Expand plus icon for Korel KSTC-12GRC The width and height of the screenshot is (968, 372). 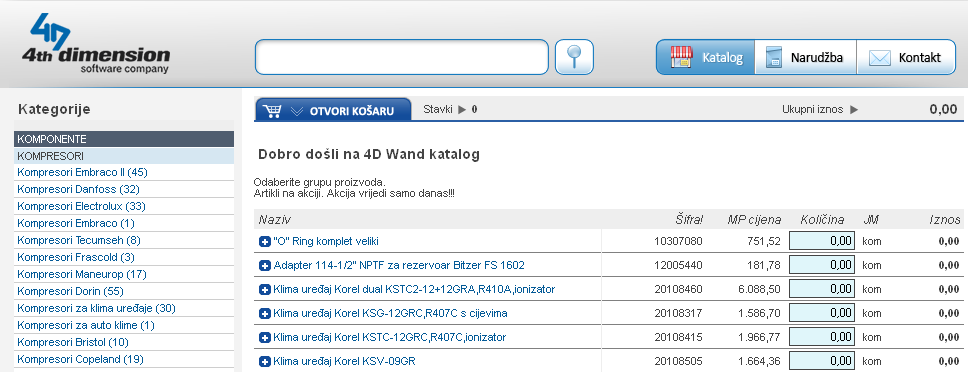tap(264, 337)
